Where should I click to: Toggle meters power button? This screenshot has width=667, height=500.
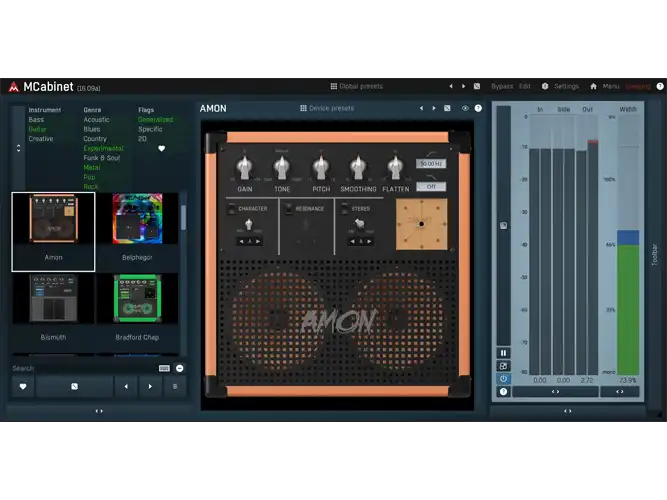tap(503, 379)
